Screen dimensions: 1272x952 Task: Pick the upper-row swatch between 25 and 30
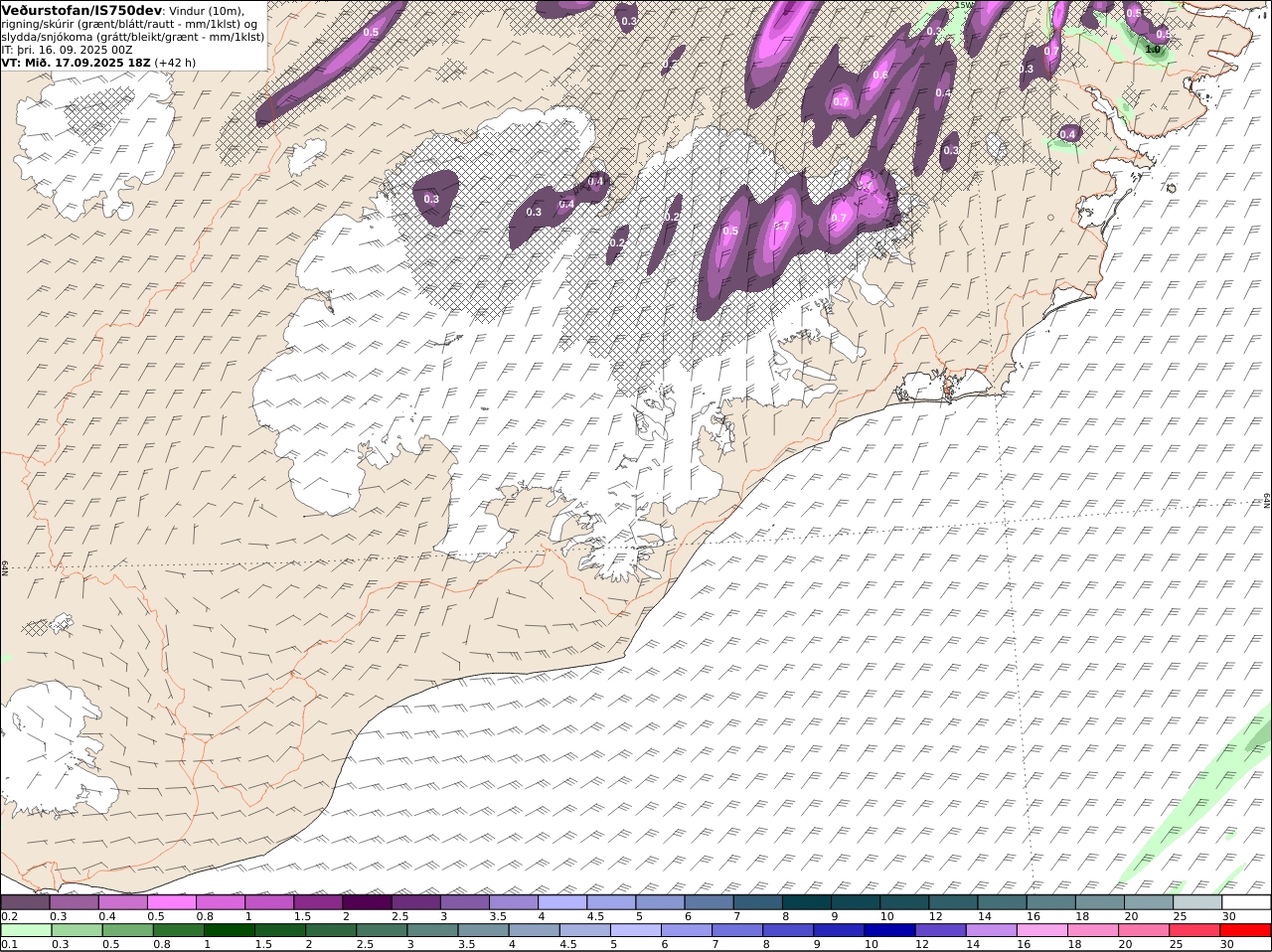(1196, 902)
